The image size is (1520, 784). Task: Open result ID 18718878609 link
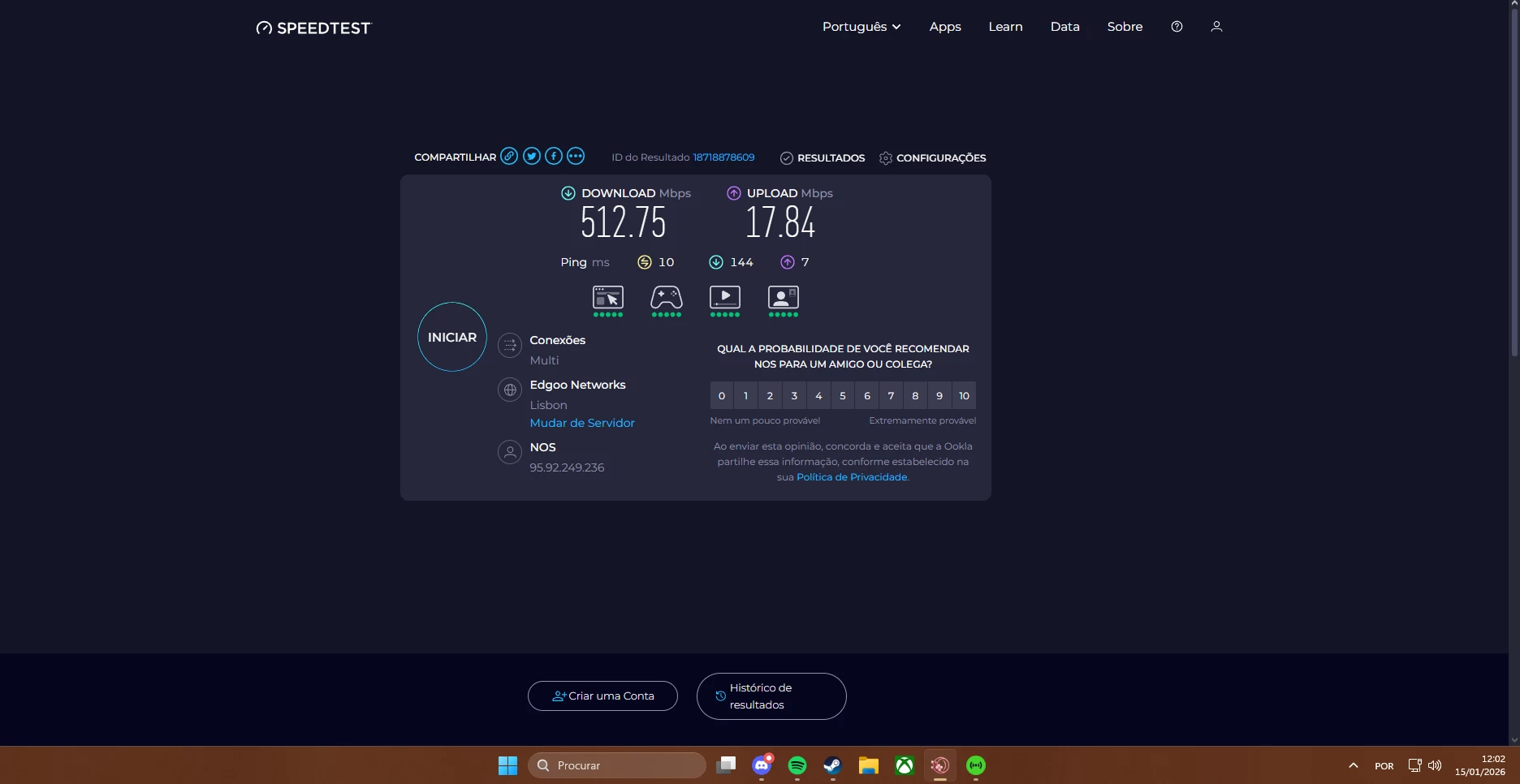[723, 157]
